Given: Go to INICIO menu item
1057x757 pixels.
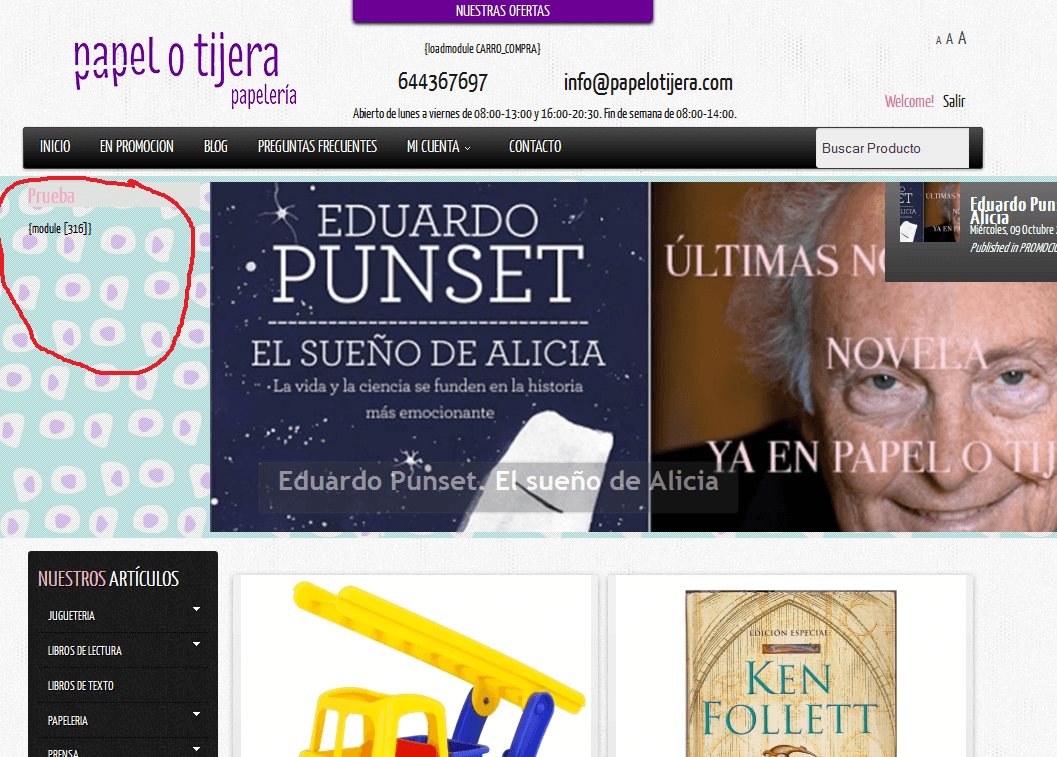Looking at the screenshot, I should click(55, 146).
